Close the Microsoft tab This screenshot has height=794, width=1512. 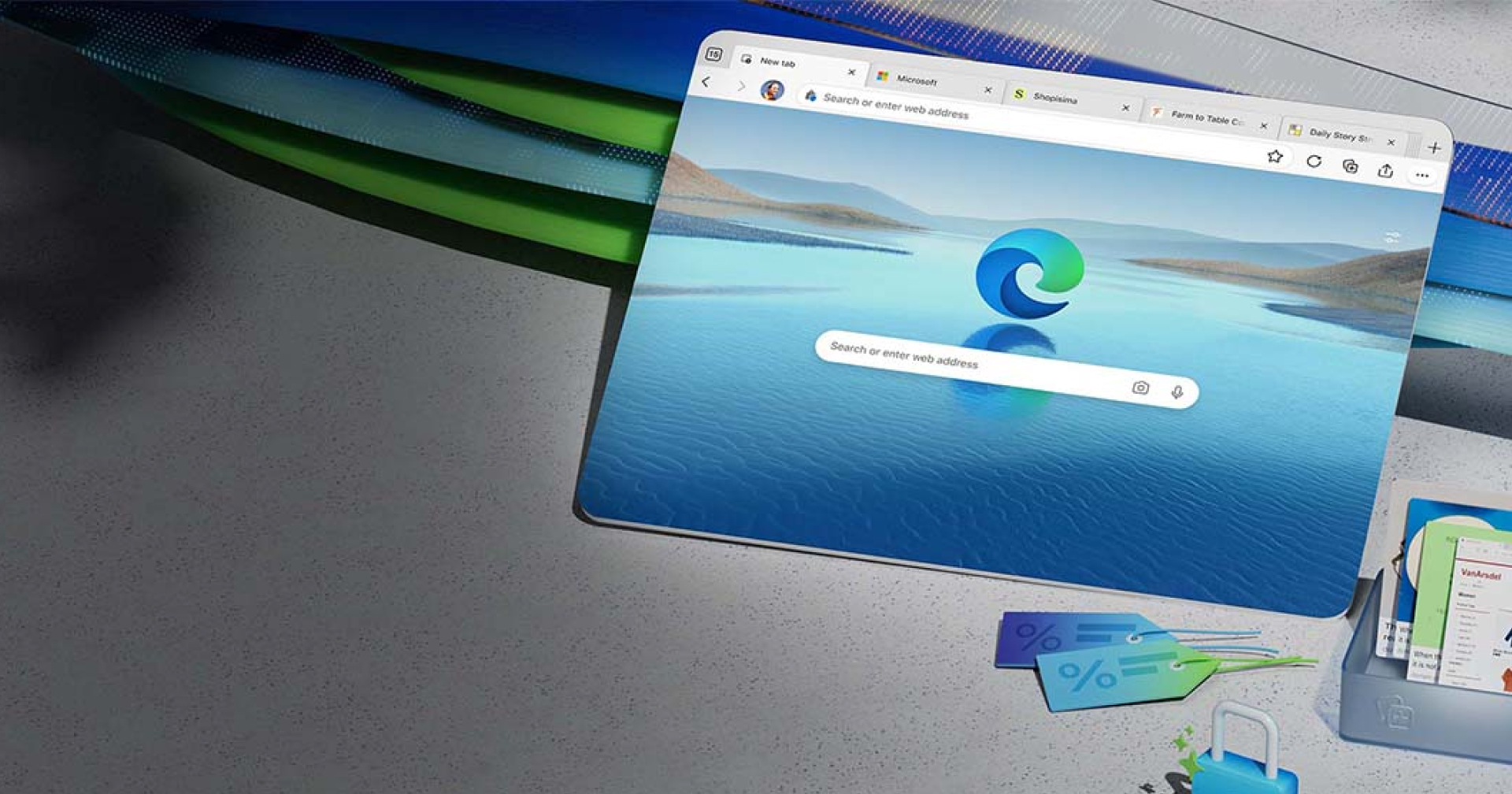click(988, 90)
